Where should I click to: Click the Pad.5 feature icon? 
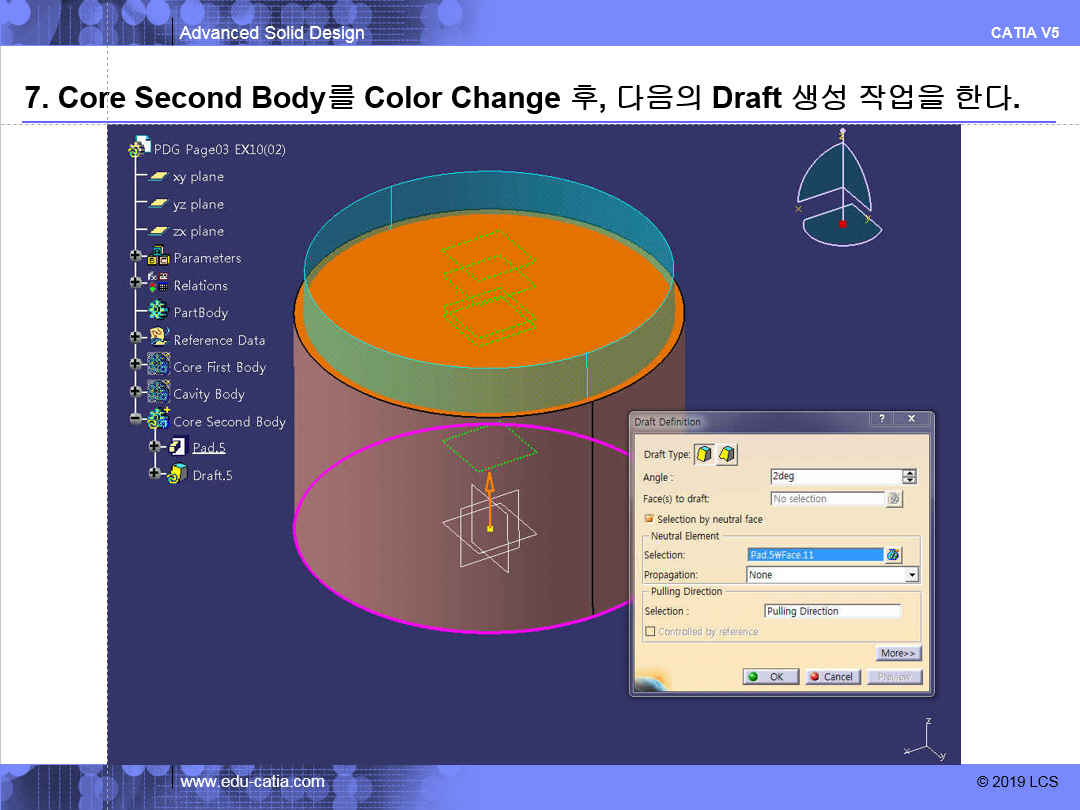(177, 447)
